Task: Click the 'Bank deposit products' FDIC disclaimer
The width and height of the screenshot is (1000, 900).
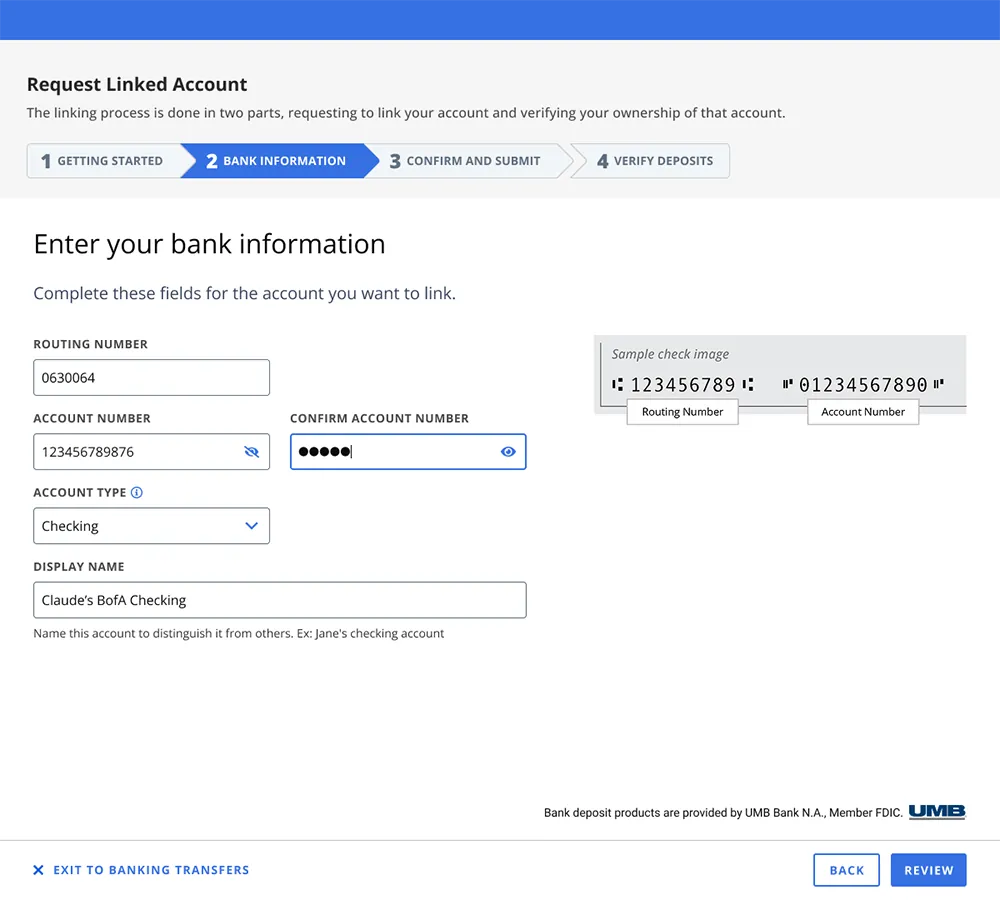Action: point(723,813)
